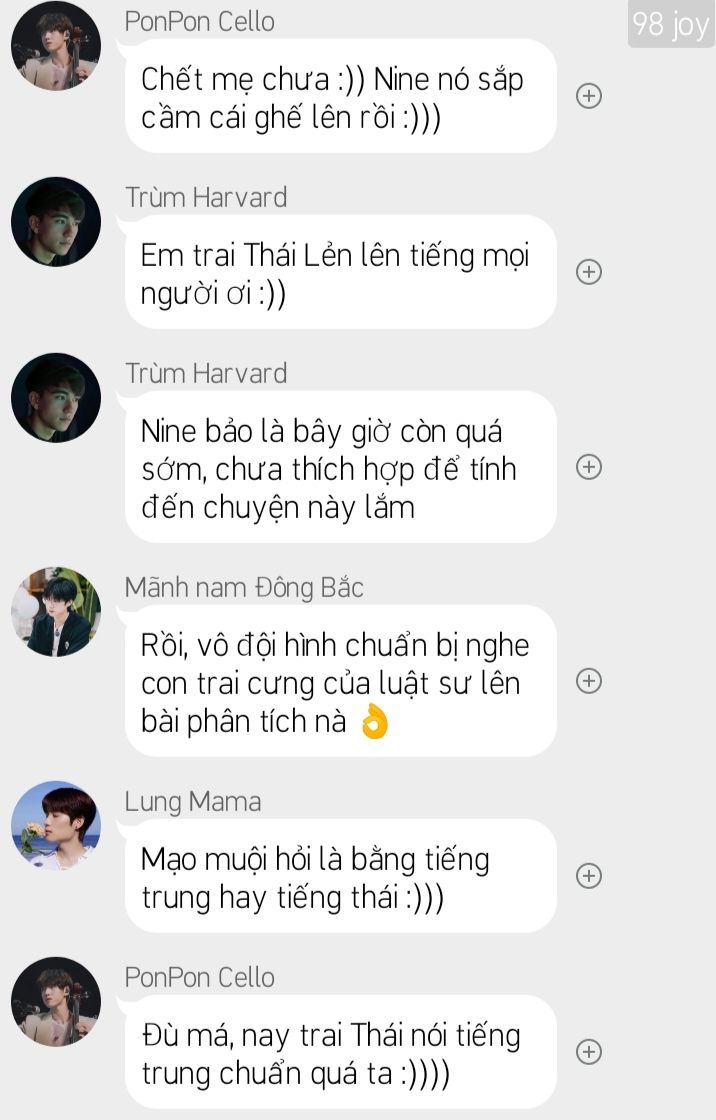Tap the plus icon beside "Mạo muội hỏi" message
The height and width of the screenshot is (1120, 716).
tap(589, 876)
